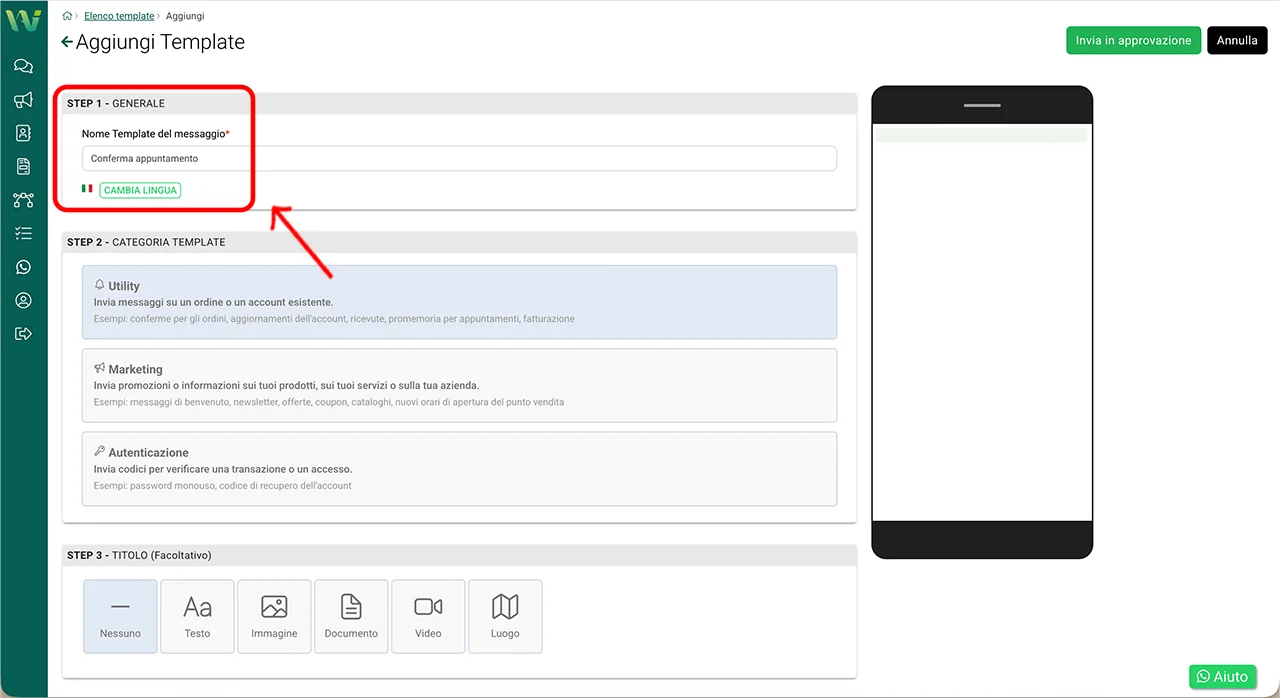Screen dimensions: 1280x698
Task: Click the Invia in approvazione button
Action: (1133, 40)
